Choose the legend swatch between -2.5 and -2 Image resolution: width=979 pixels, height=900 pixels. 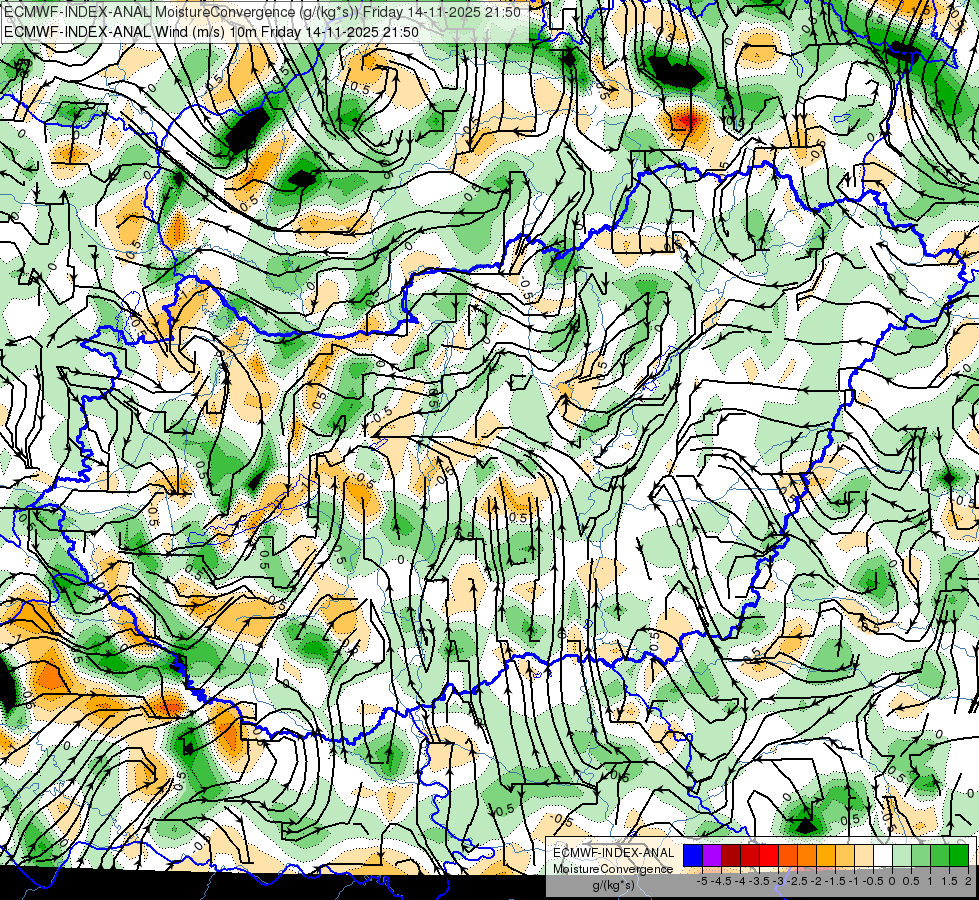click(x=807, y=856)
